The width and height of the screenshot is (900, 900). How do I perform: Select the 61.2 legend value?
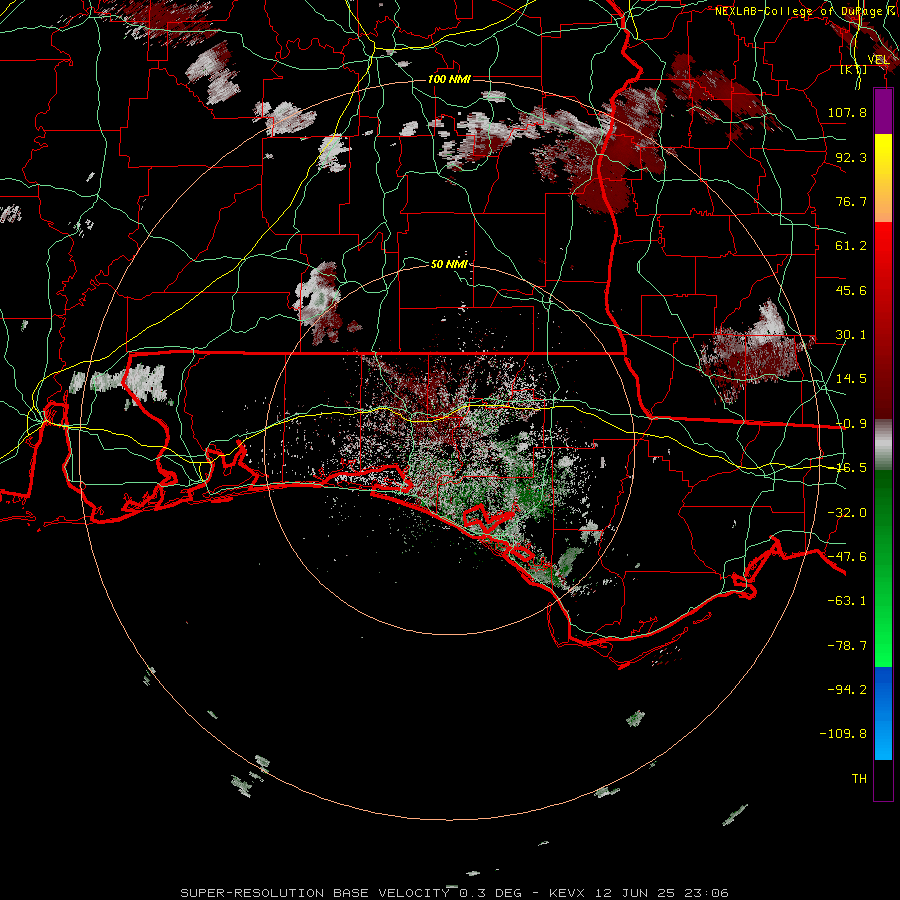click(x=851, y=246)
